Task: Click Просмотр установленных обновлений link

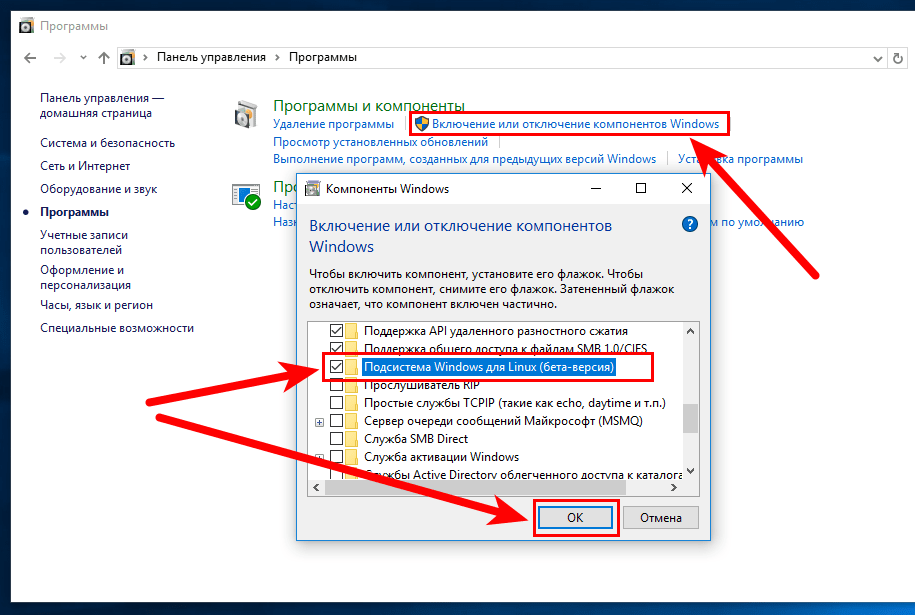Action: tap(380, 142)
